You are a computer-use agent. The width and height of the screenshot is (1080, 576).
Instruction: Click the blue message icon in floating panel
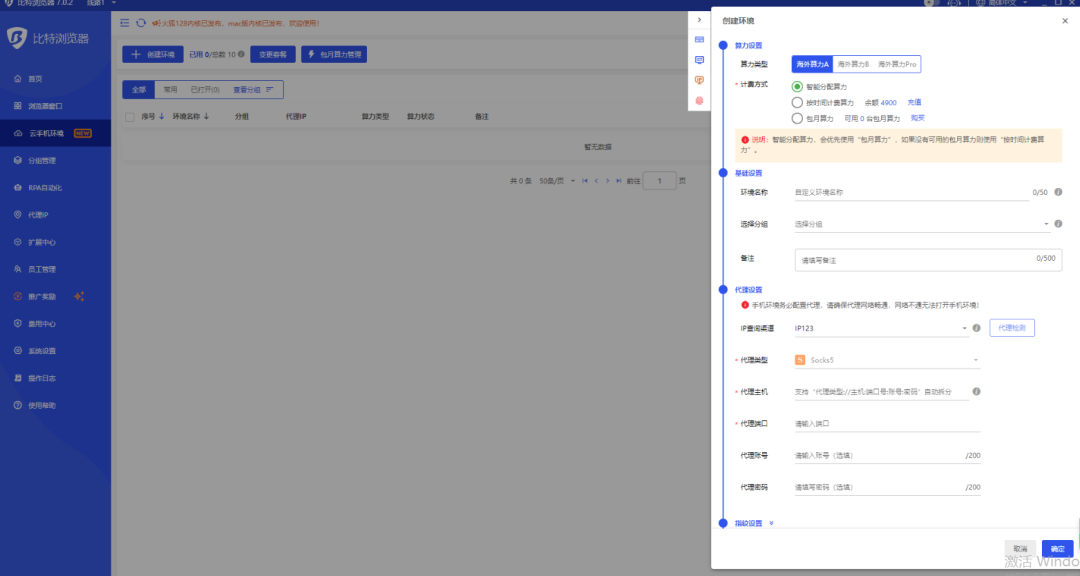(699, 60)
